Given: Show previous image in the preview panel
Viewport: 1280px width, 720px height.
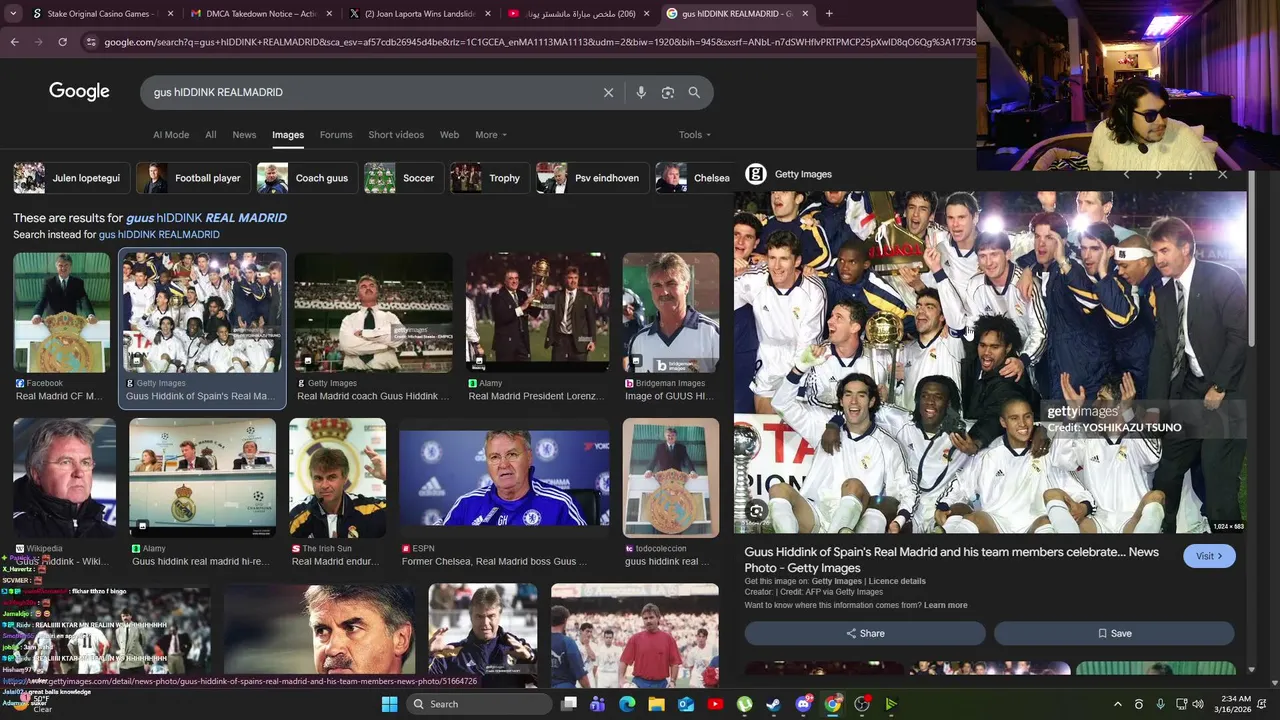Looking at the screenshot, I should (x=1127, y=174).
